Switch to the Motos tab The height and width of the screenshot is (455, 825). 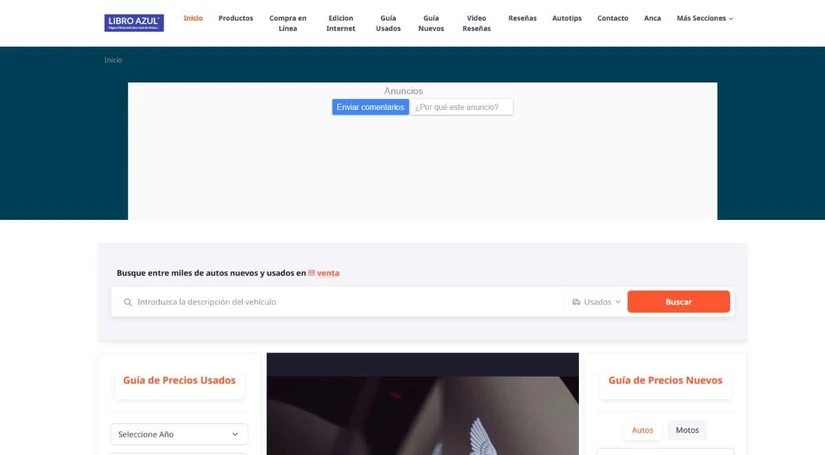point(687,430)
